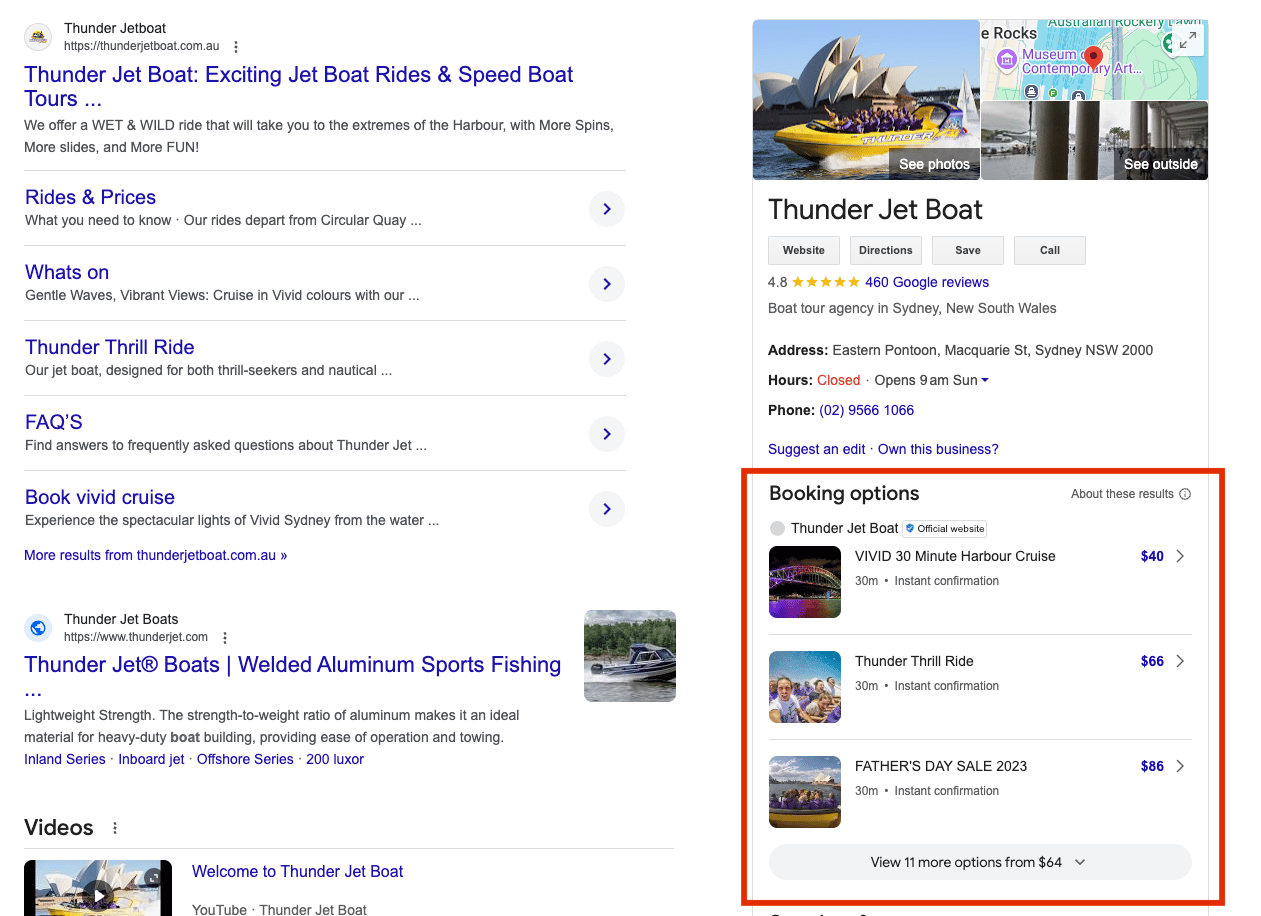Click the Official website verified badge
The height and width of the screenshot is (916, 1261).
945,528
